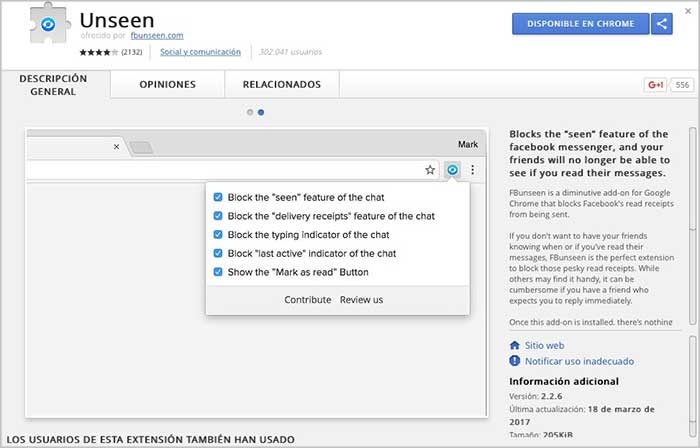Click the Información adicional heading
This screenshot has width=700, height=448.
pyautogui.click(x=564, y=382)
